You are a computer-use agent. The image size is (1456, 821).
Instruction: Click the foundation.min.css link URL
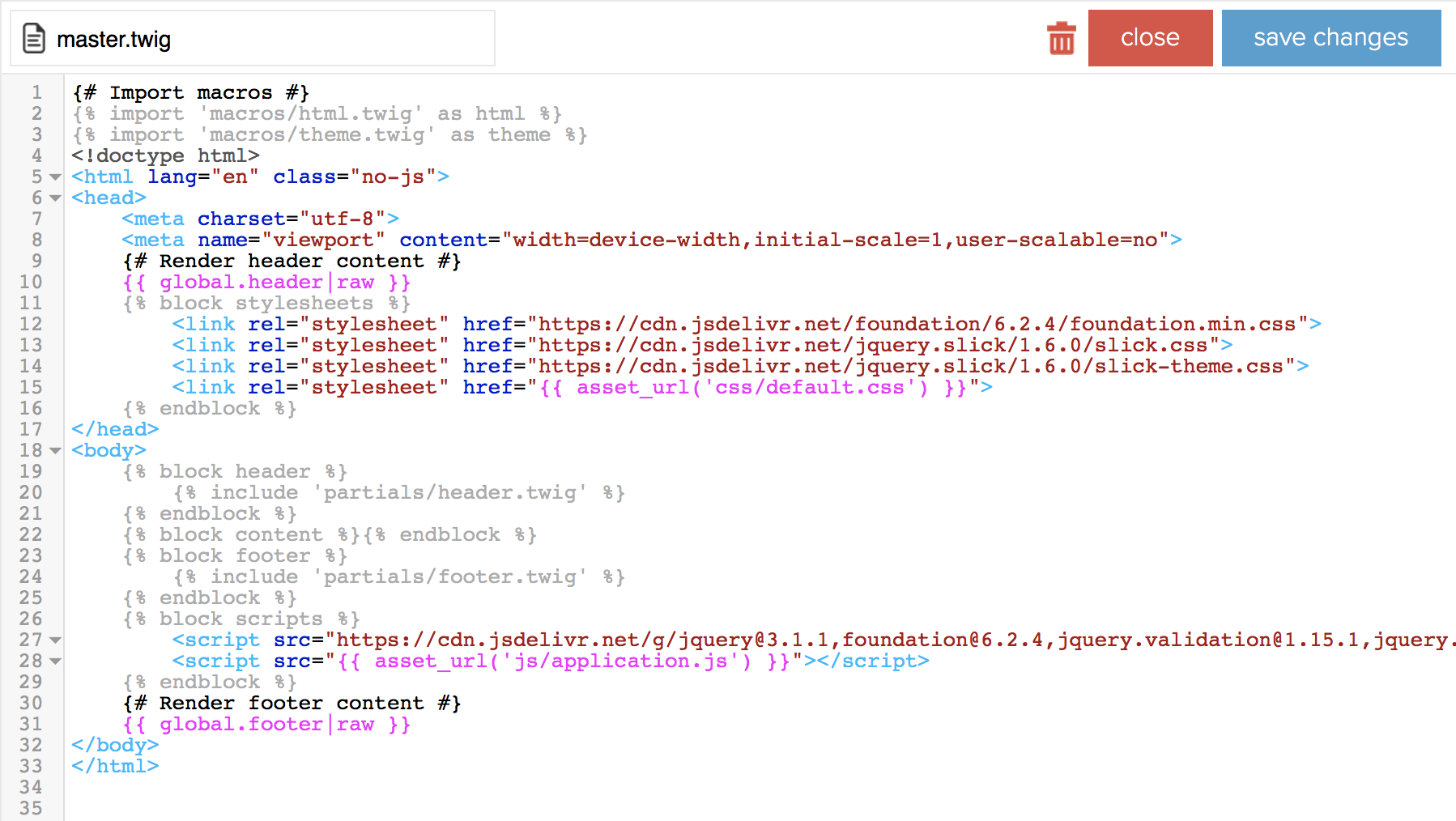918,324
